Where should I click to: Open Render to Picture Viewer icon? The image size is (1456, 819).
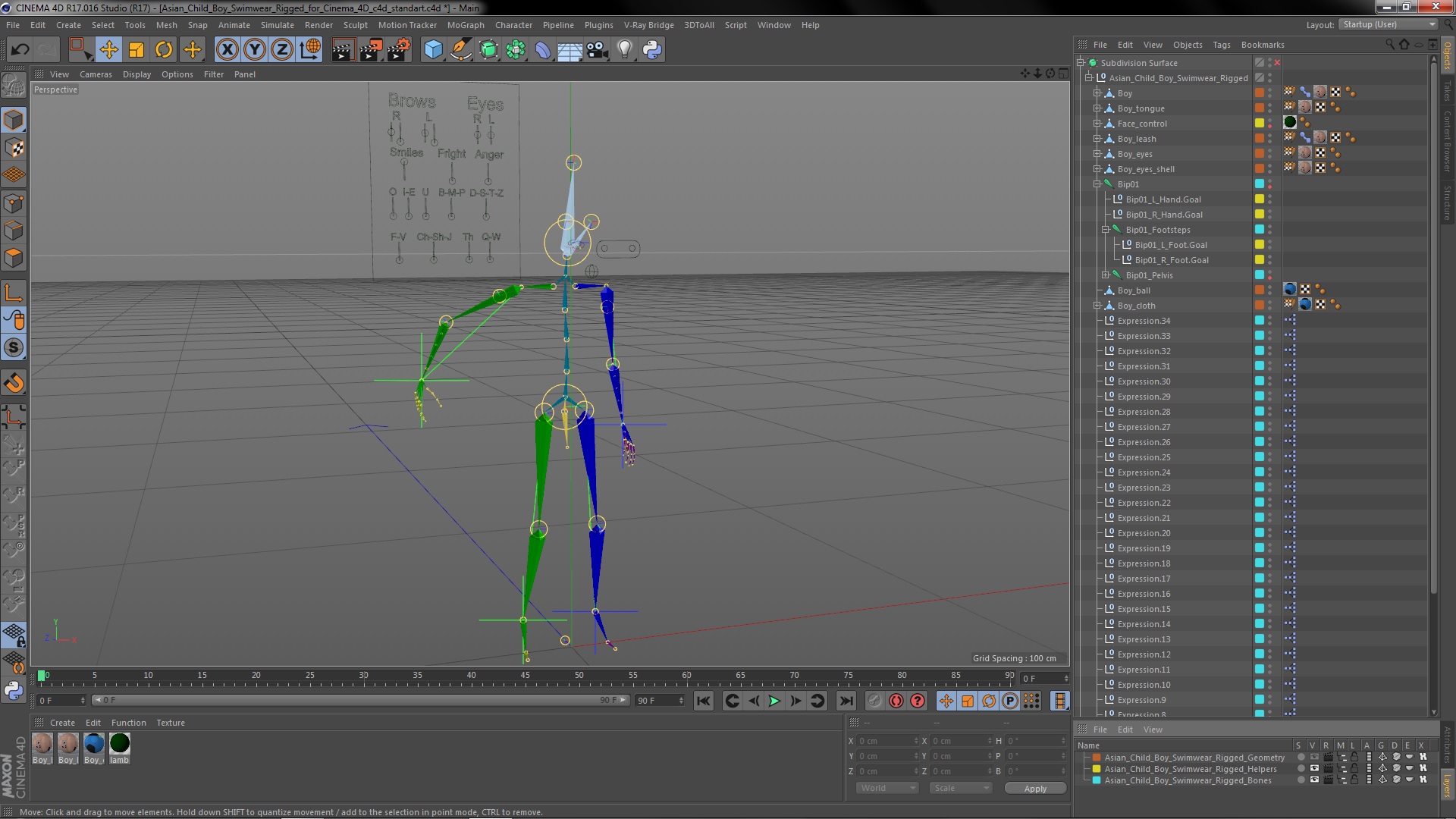coord(370,50)
